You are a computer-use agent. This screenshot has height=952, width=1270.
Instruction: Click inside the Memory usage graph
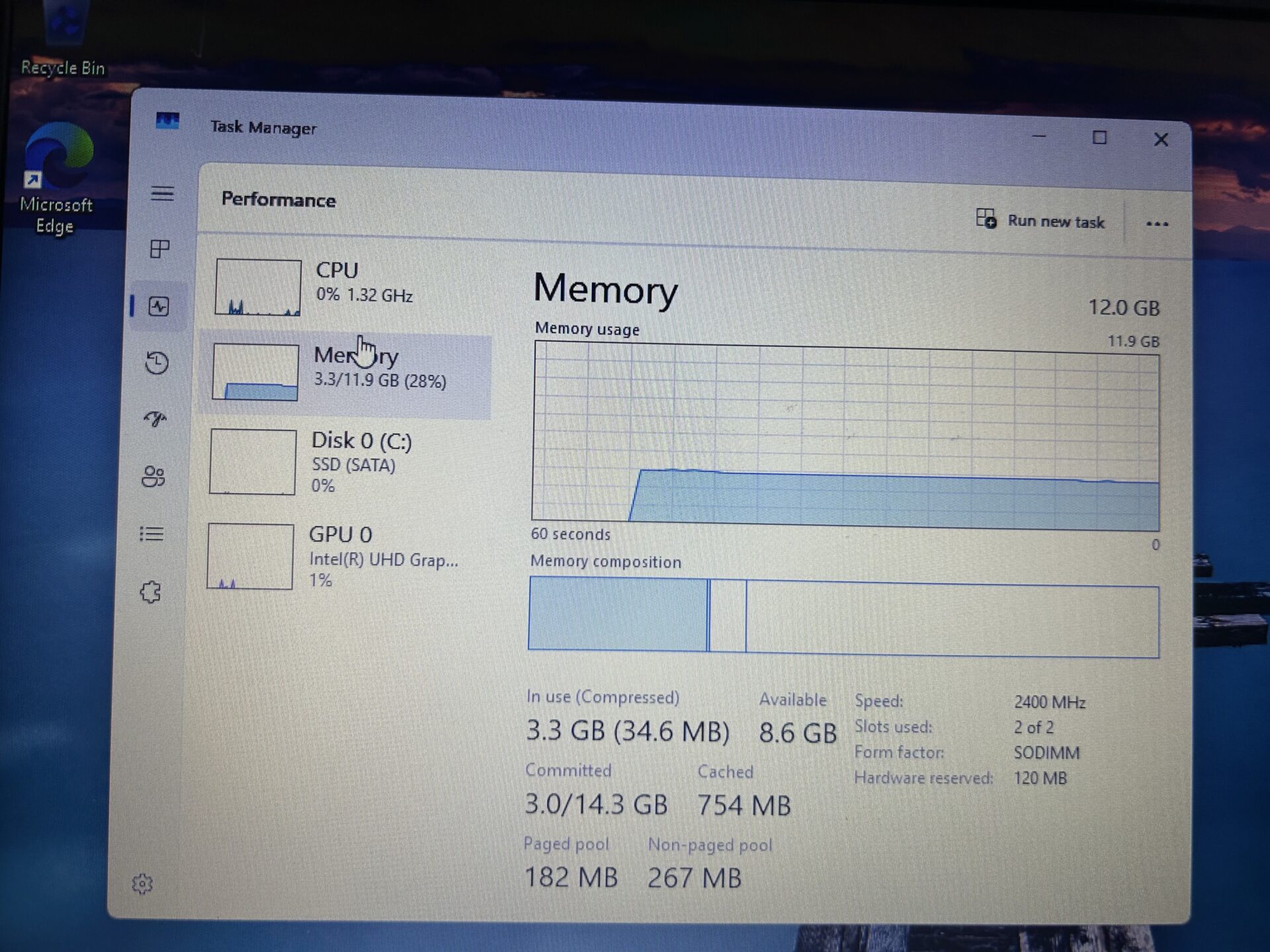point(847,436)
